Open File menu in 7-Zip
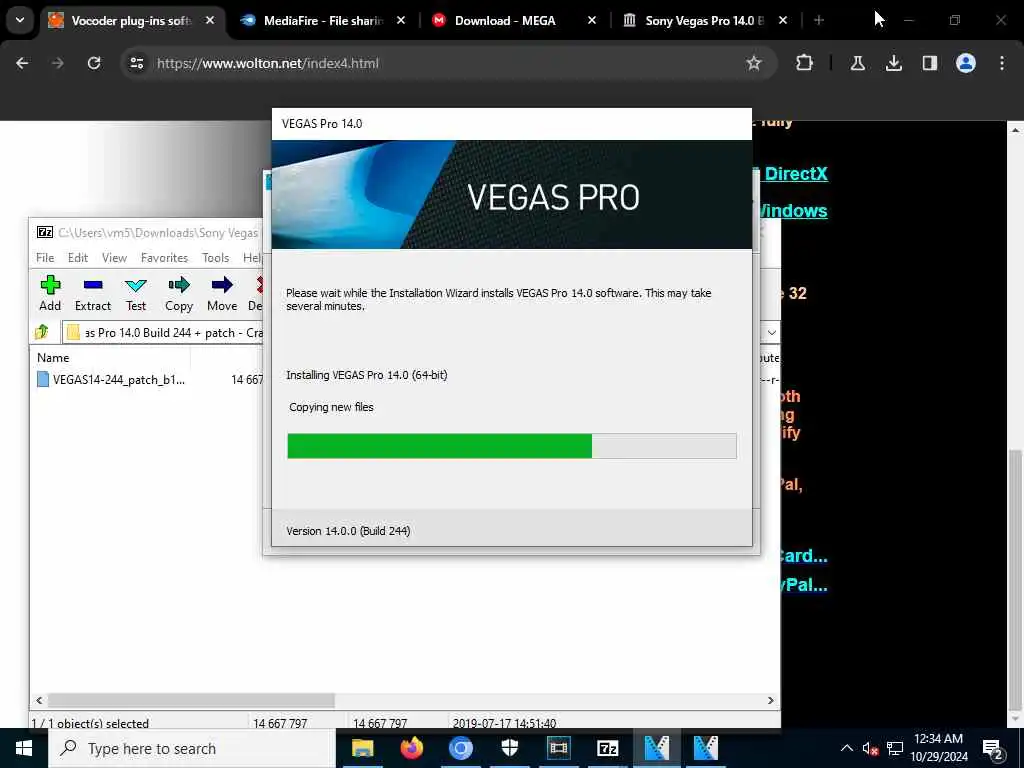1024x768 pixels. [45, 258]
